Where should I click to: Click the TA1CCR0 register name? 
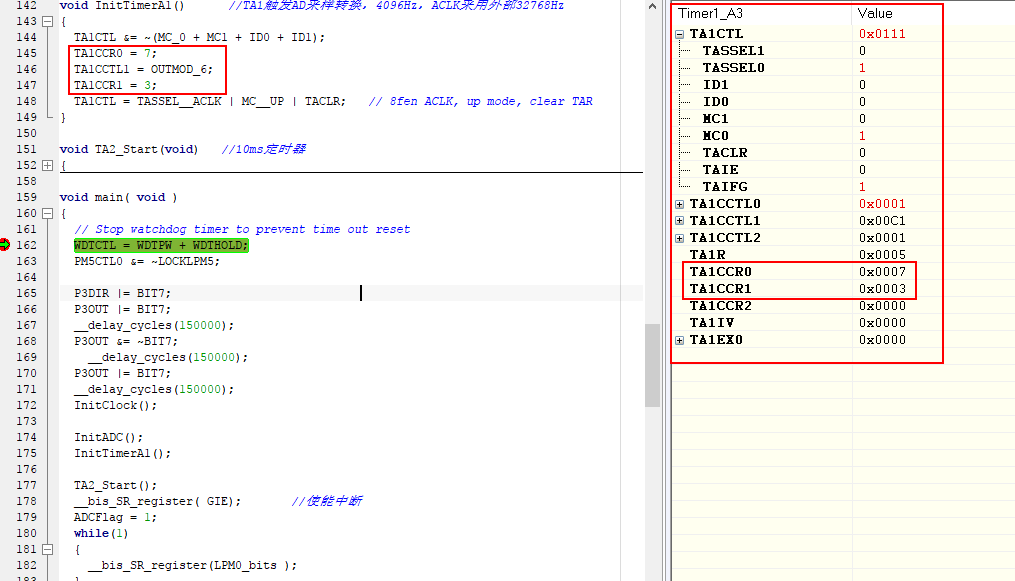(720, 272)
